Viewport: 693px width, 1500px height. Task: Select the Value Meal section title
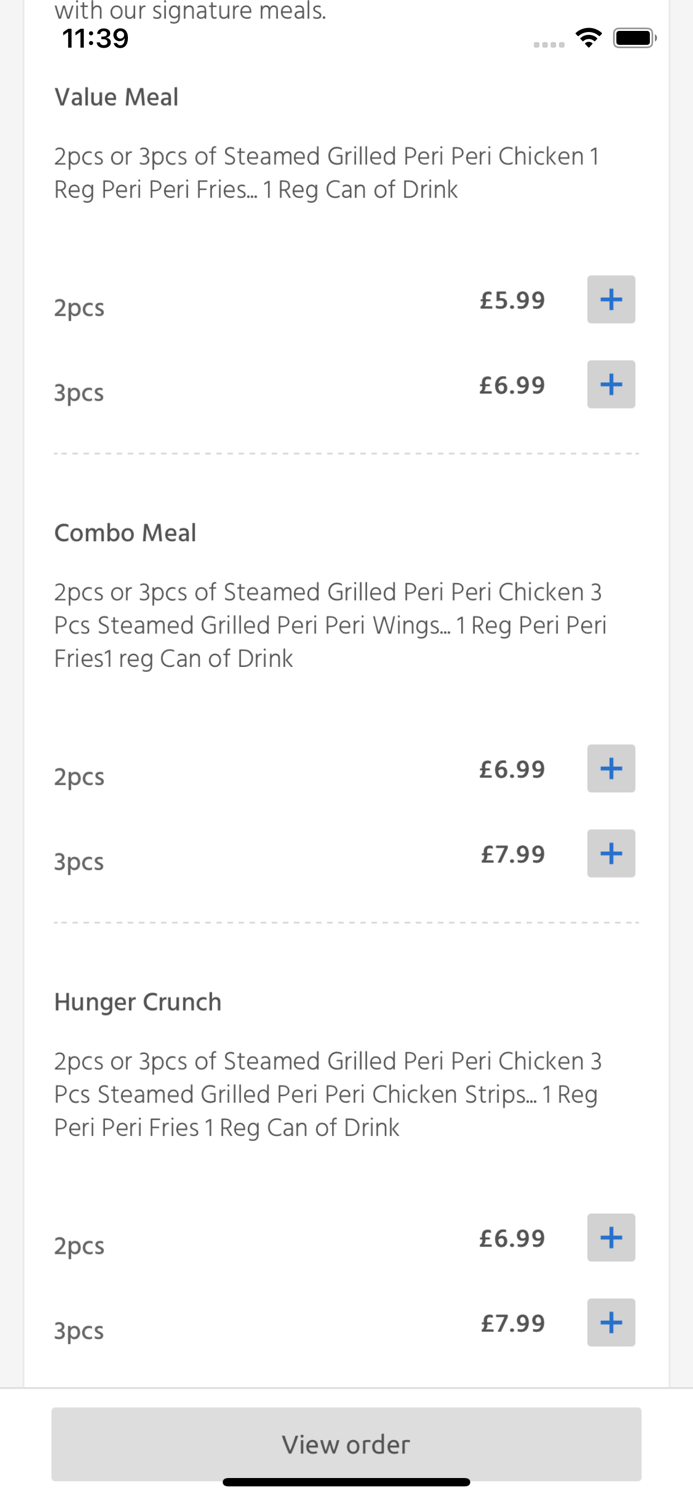(116, 97)
